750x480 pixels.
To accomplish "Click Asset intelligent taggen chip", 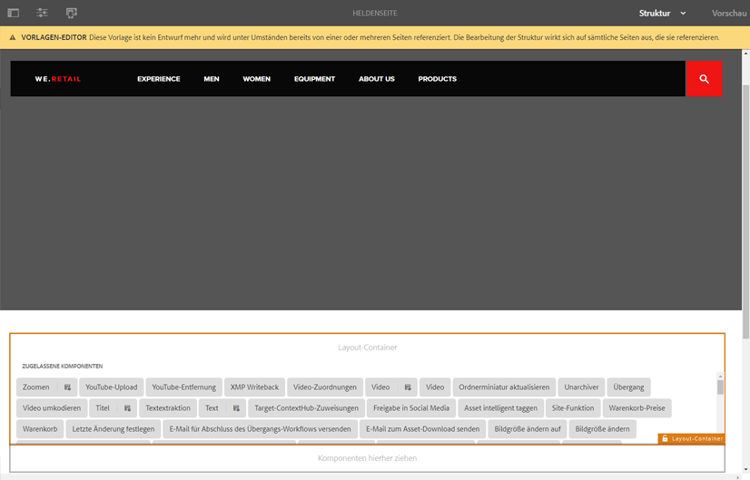I will [501, 408].
